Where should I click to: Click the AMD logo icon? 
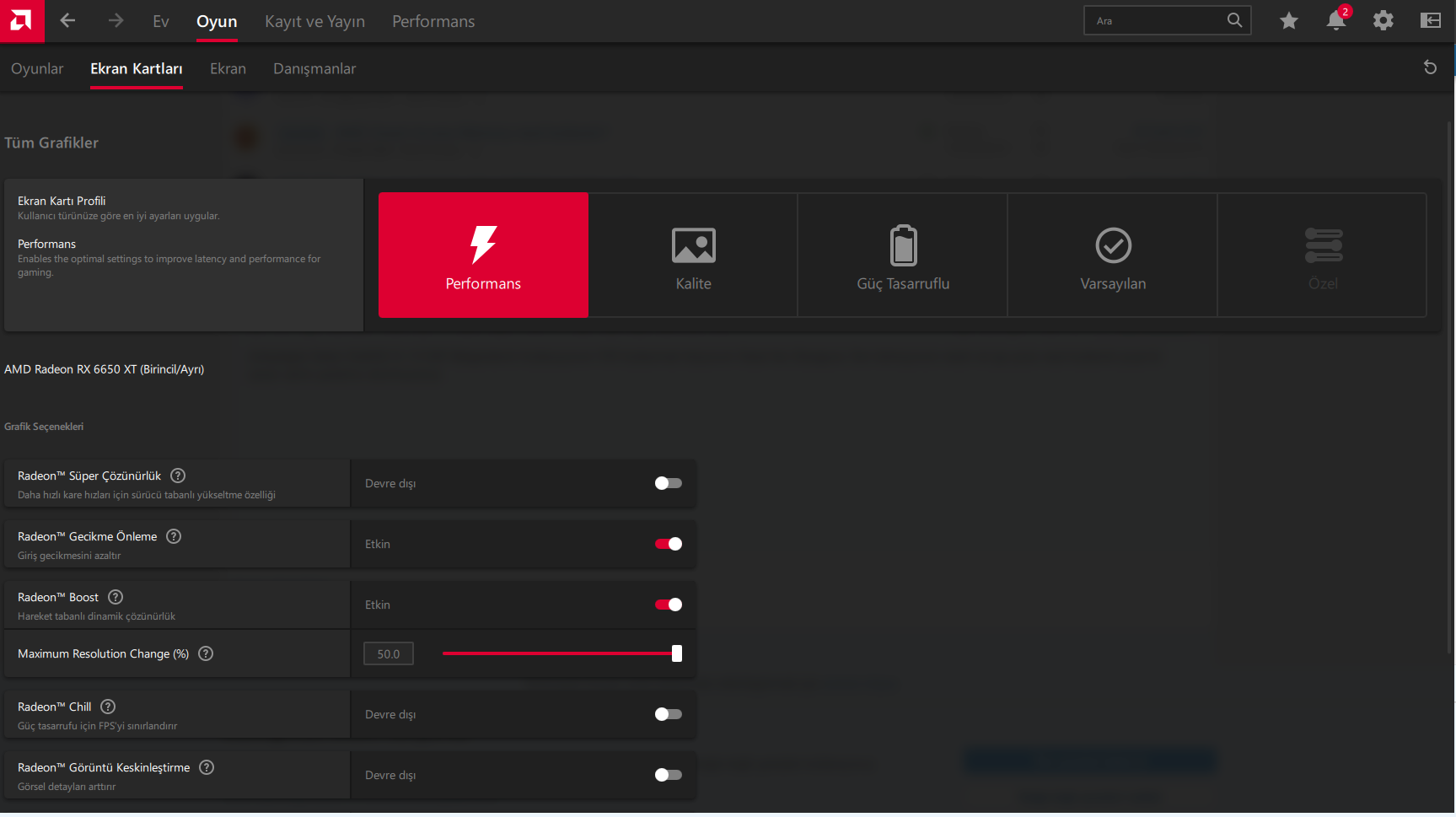22,21
